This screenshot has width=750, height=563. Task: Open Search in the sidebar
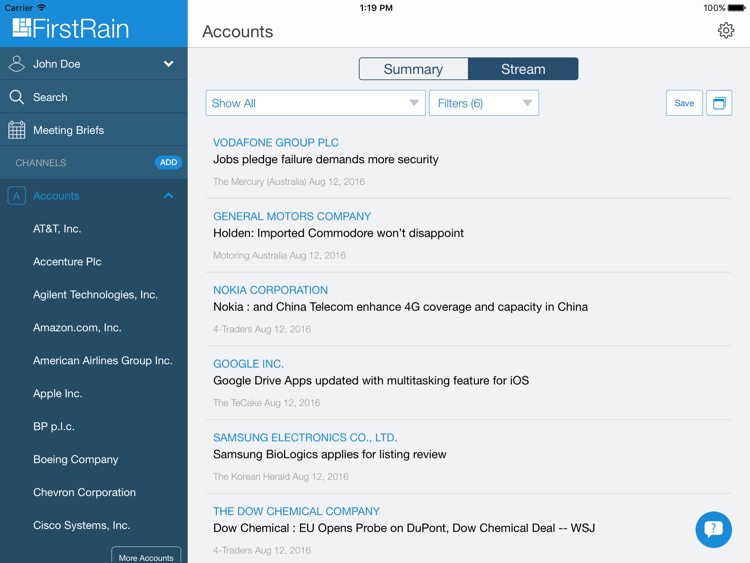coord(94,97)
